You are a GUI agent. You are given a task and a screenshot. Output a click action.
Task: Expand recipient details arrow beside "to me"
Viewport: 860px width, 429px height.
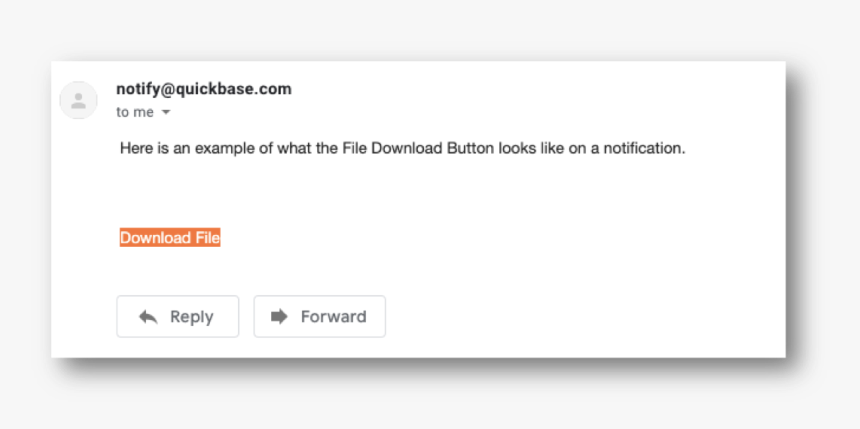click(x=166, y=113)
